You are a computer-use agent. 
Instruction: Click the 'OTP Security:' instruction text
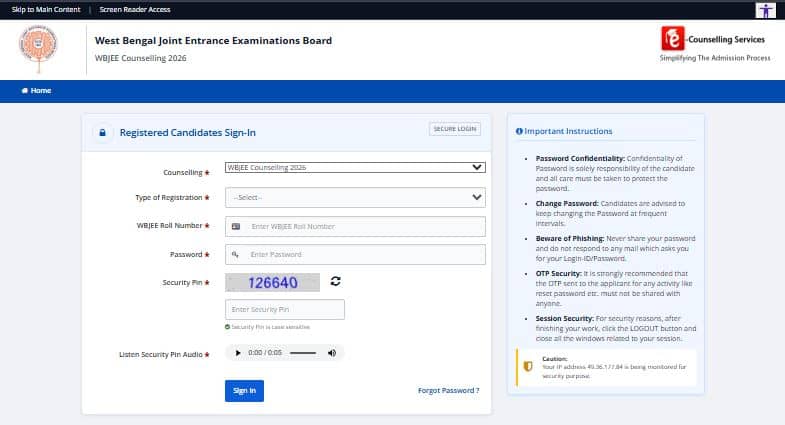pyautogui.click(x=559, y=273)
